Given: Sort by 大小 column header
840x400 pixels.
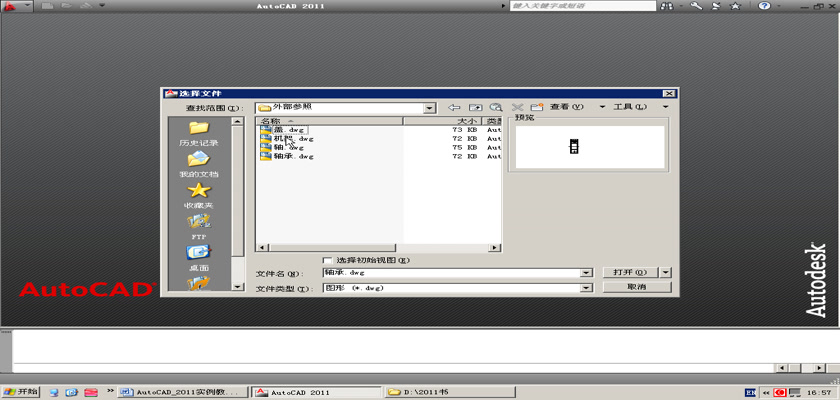Looking at the screenshot, I should [442, 121].
